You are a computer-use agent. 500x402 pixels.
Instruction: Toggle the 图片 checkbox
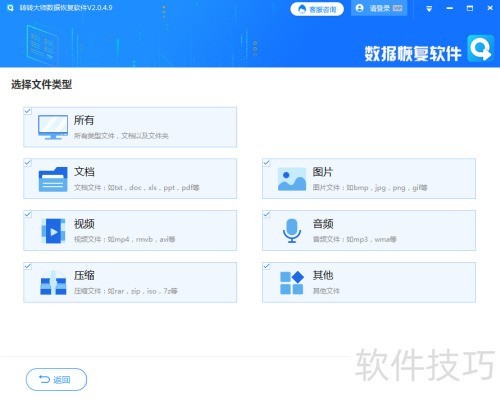click(266, 163)
